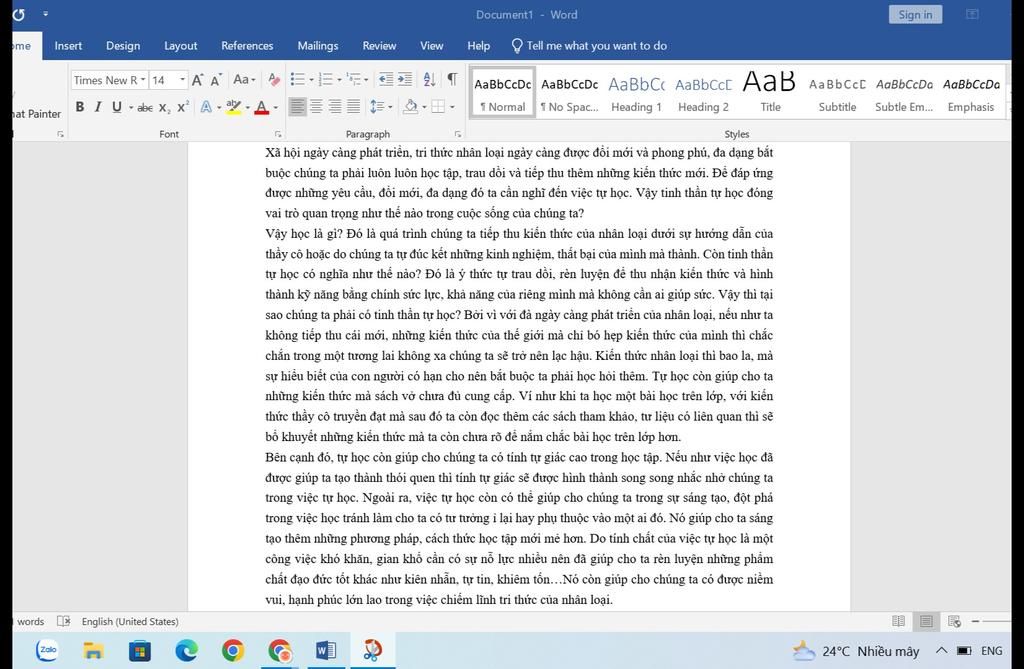
Task: Toggle Italic formatting
Action: click(98, 106)
